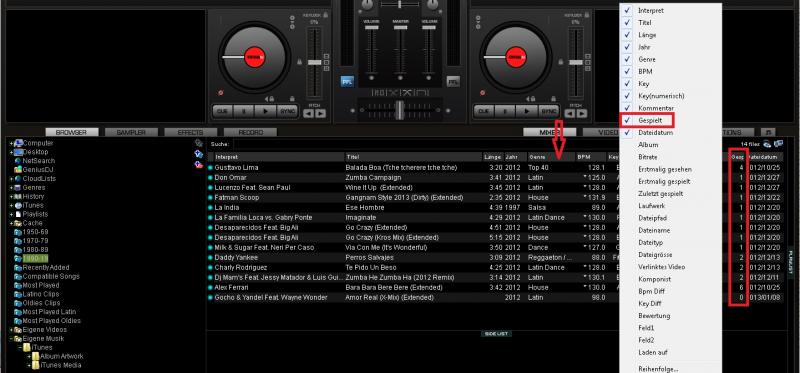Image resolution: width=800 pixels, height=373 pixels.
Task: Play the left deck track
Action: point(266,111)
